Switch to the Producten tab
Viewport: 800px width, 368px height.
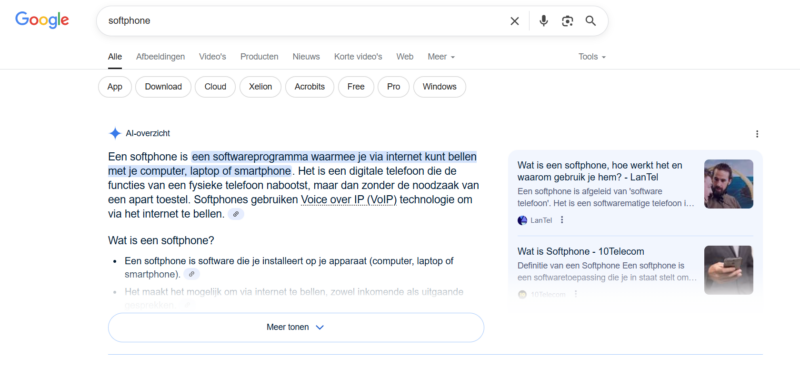259,57
